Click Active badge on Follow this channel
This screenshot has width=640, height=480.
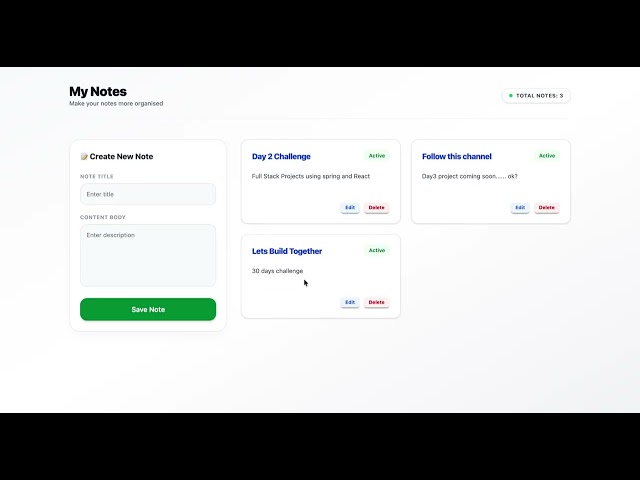coord(547,156)
